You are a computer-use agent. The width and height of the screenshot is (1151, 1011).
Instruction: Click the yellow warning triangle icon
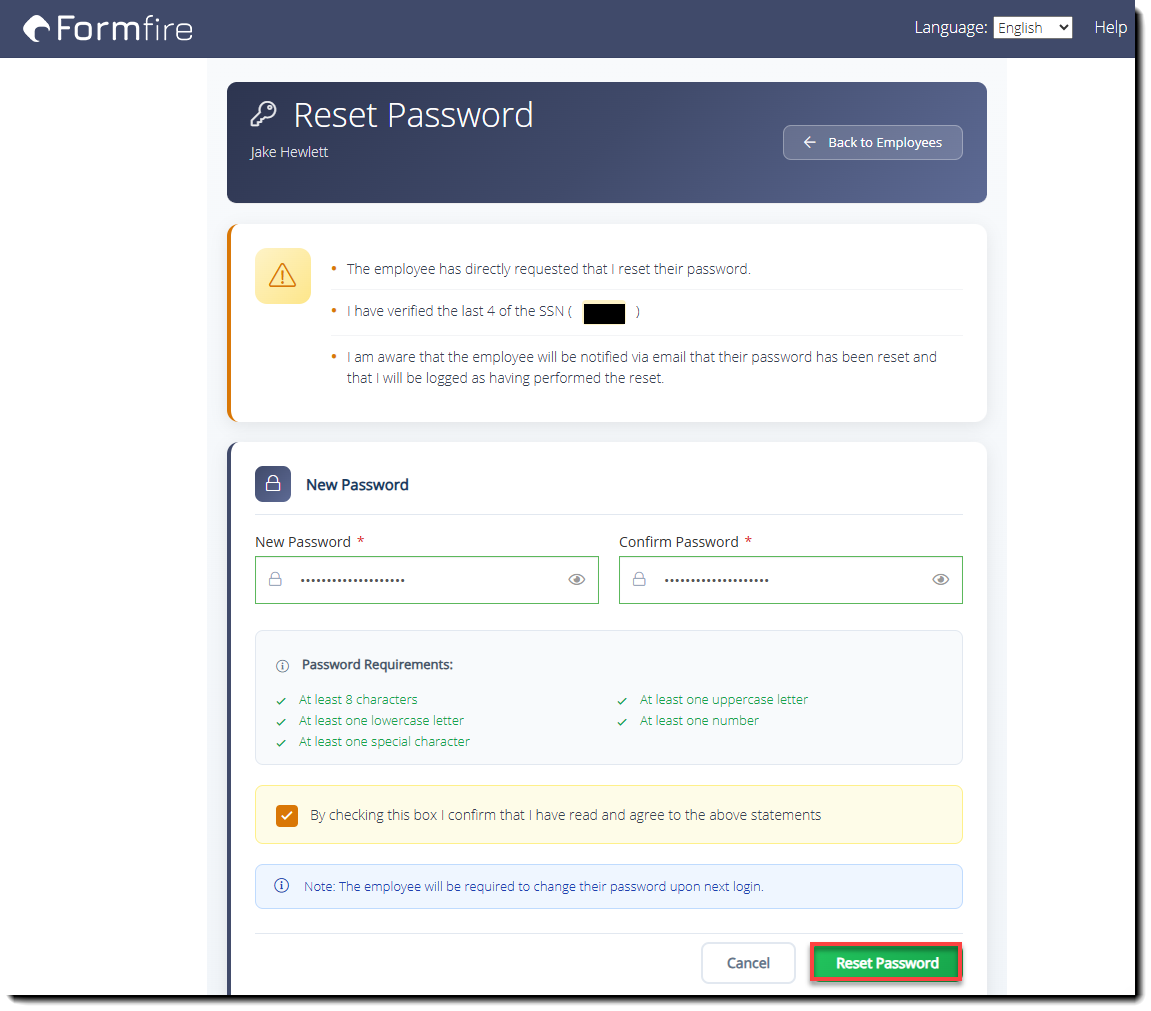(x=283, y=276)
